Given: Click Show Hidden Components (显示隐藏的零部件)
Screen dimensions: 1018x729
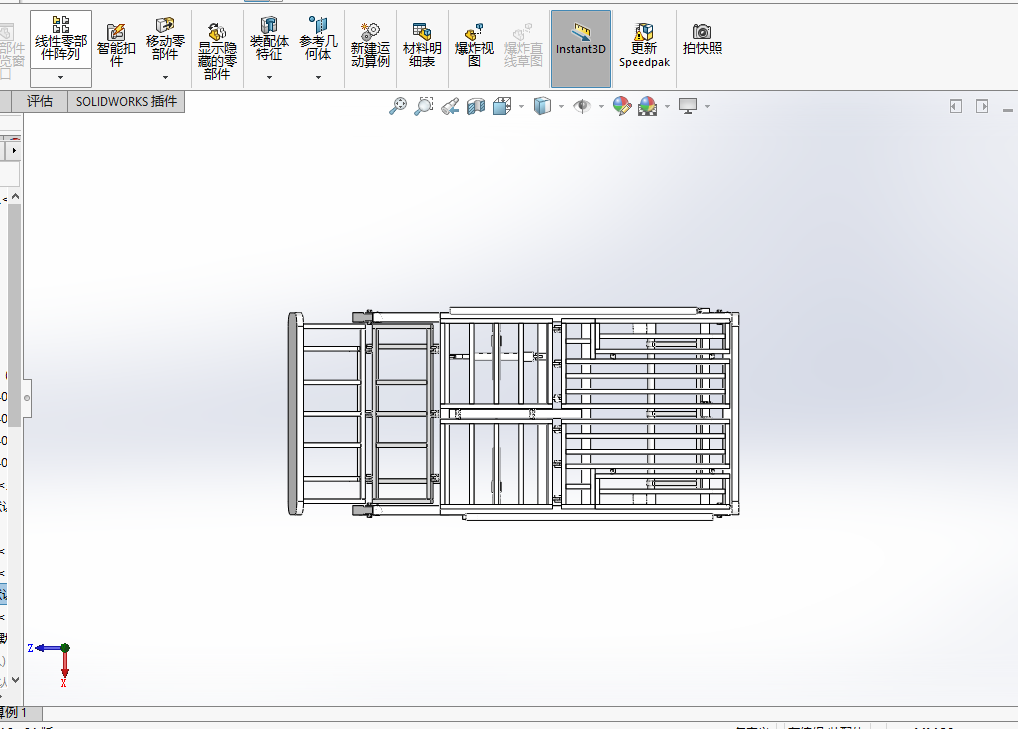Looking at the screenshot, I should tap(217, 51).
